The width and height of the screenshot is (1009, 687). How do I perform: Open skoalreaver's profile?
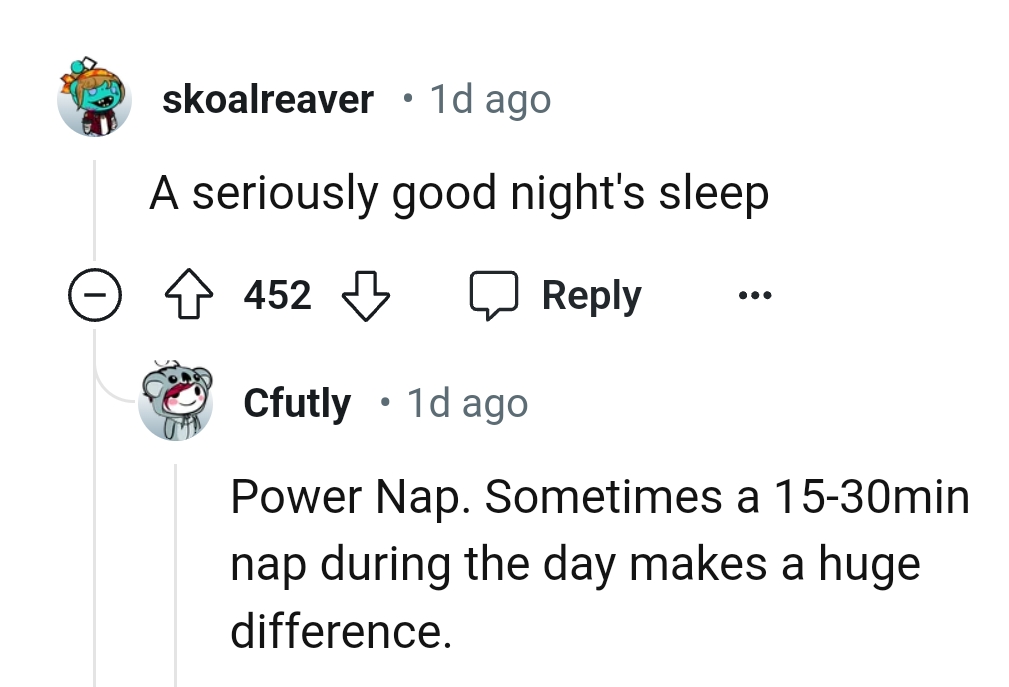(267, 98)
